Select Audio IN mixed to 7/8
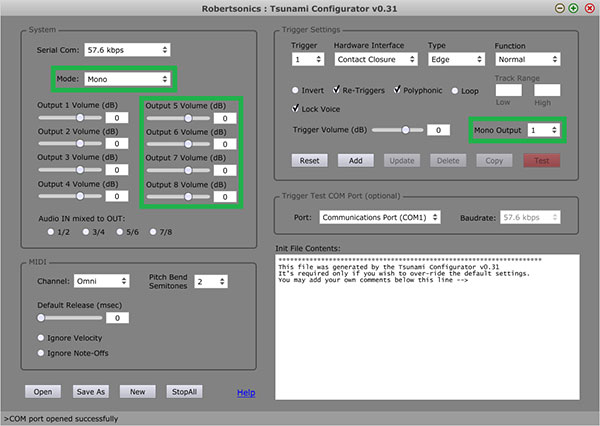 [153, 232]
